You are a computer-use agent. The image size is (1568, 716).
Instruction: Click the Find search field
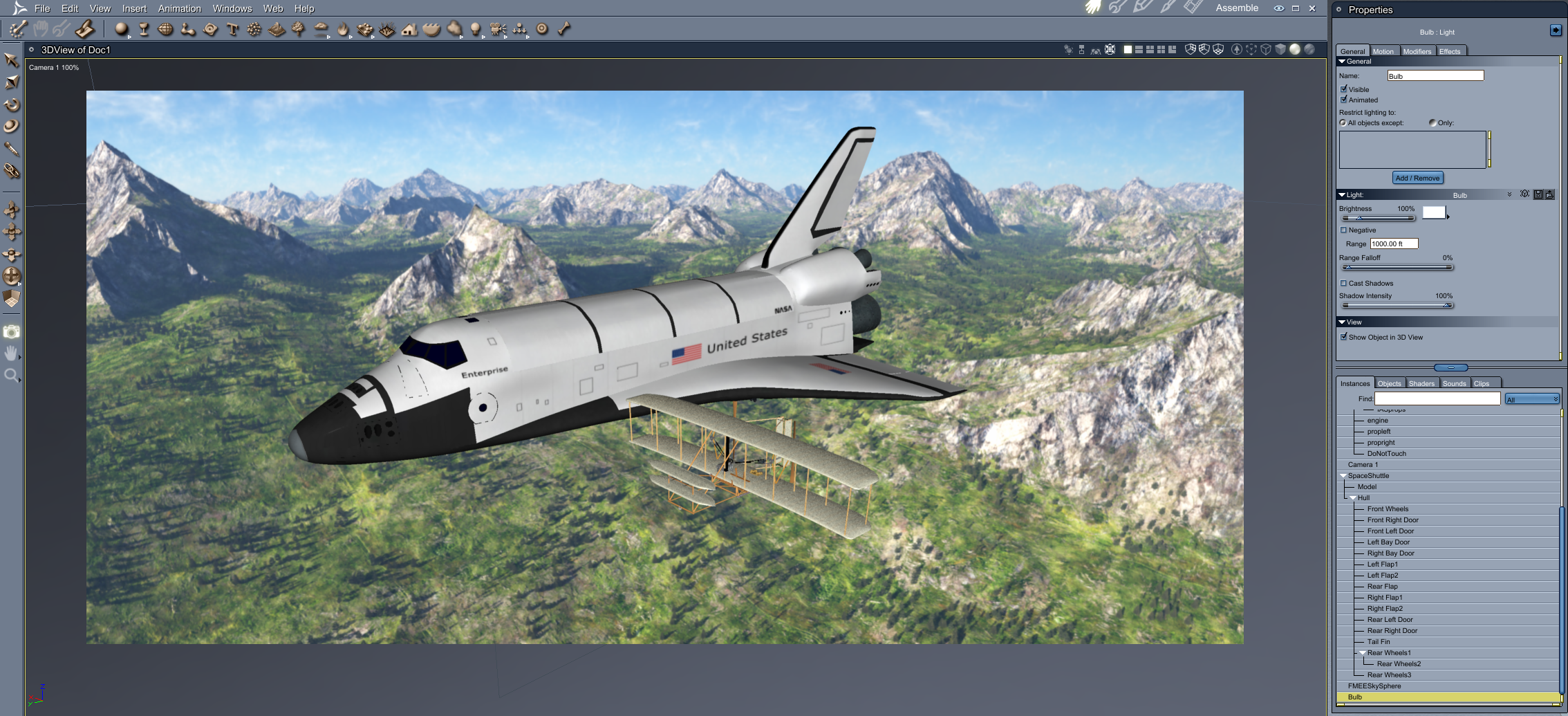coord(1437,398)
